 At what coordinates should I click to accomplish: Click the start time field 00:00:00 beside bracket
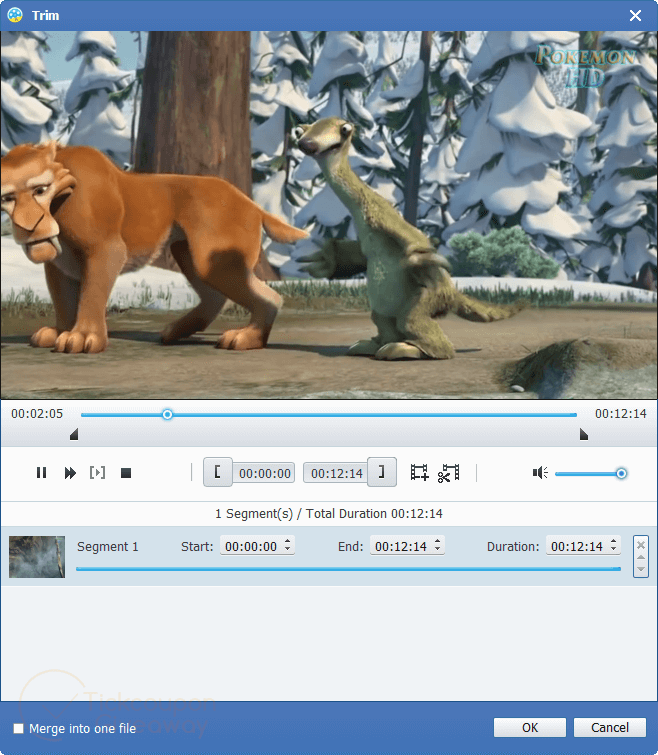[264, 473]
